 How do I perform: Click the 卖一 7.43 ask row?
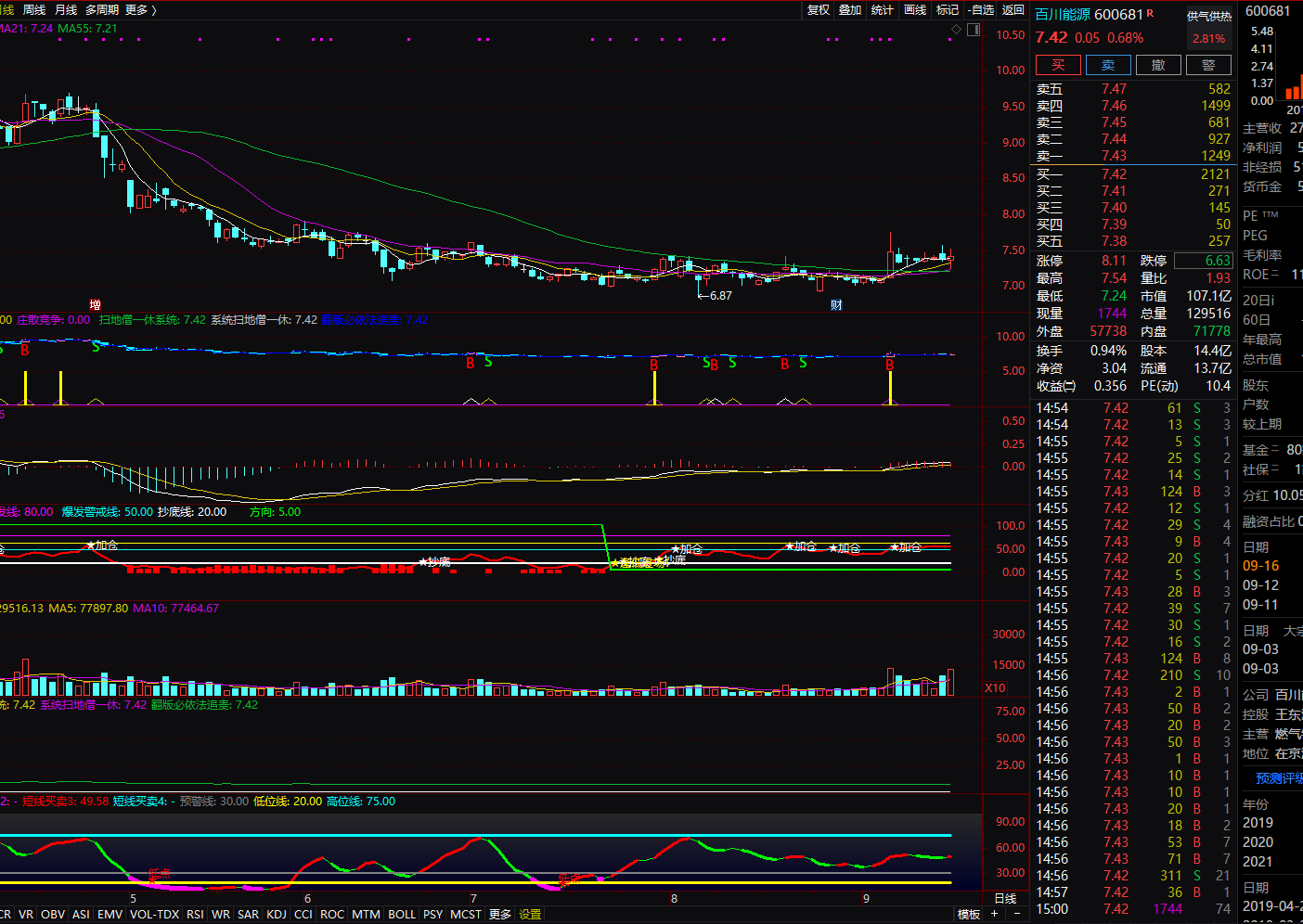pyautogui.click(x=1133, y=156)
